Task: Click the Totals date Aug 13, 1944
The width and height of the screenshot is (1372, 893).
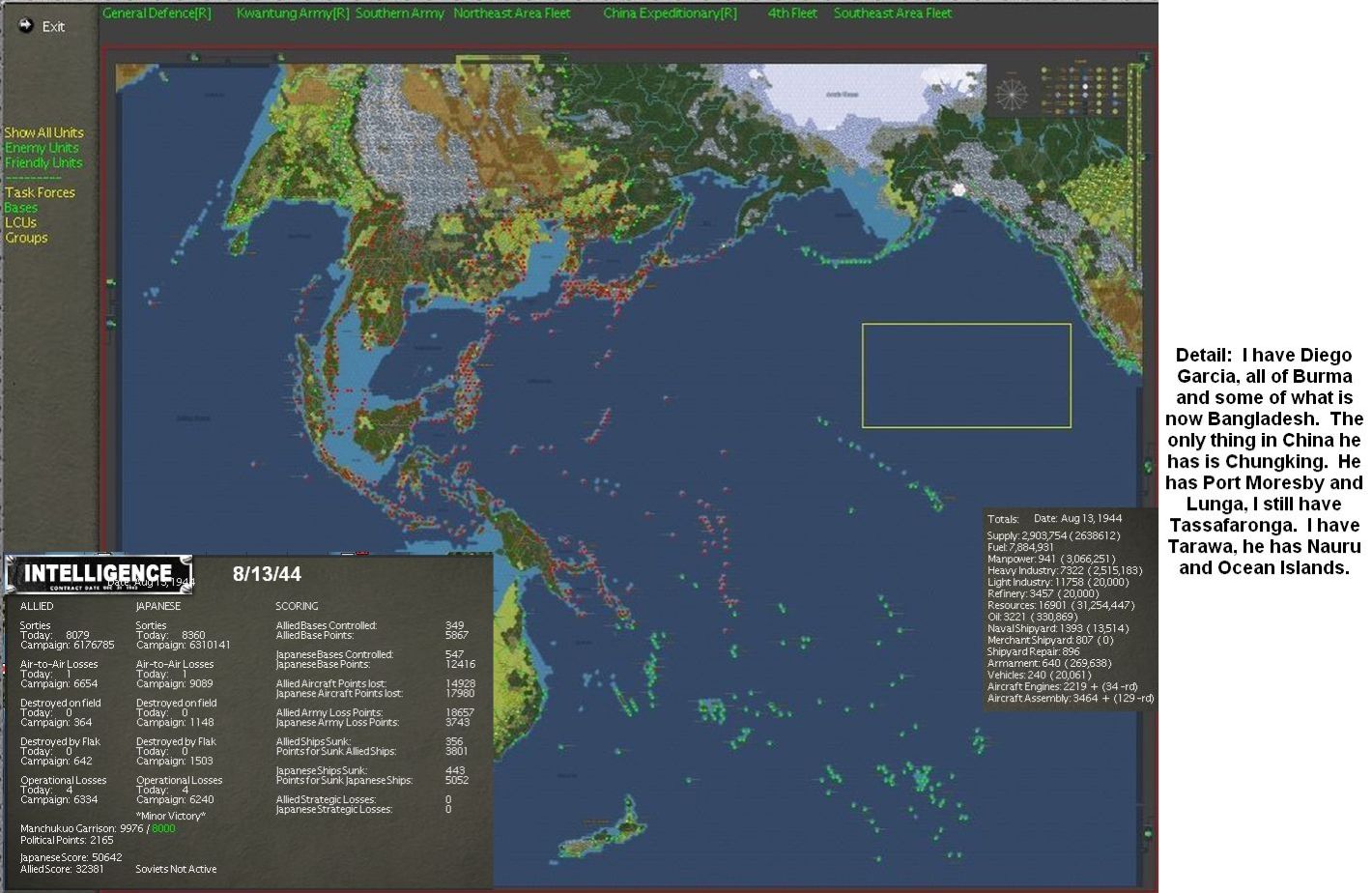Action: [x=1077, y=519]
